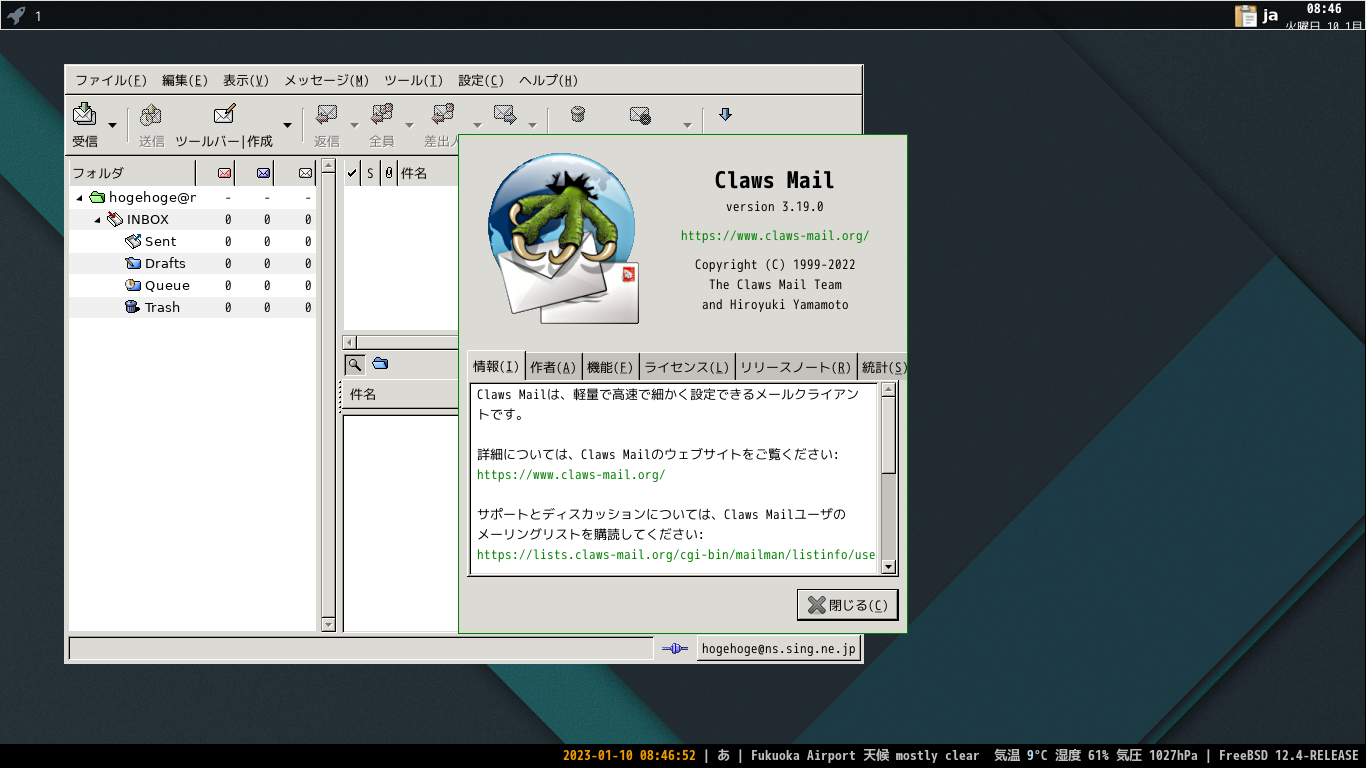Click the spam envelope toolbar icon
The image size is (1366, 768).
click(x=641, y=114)
